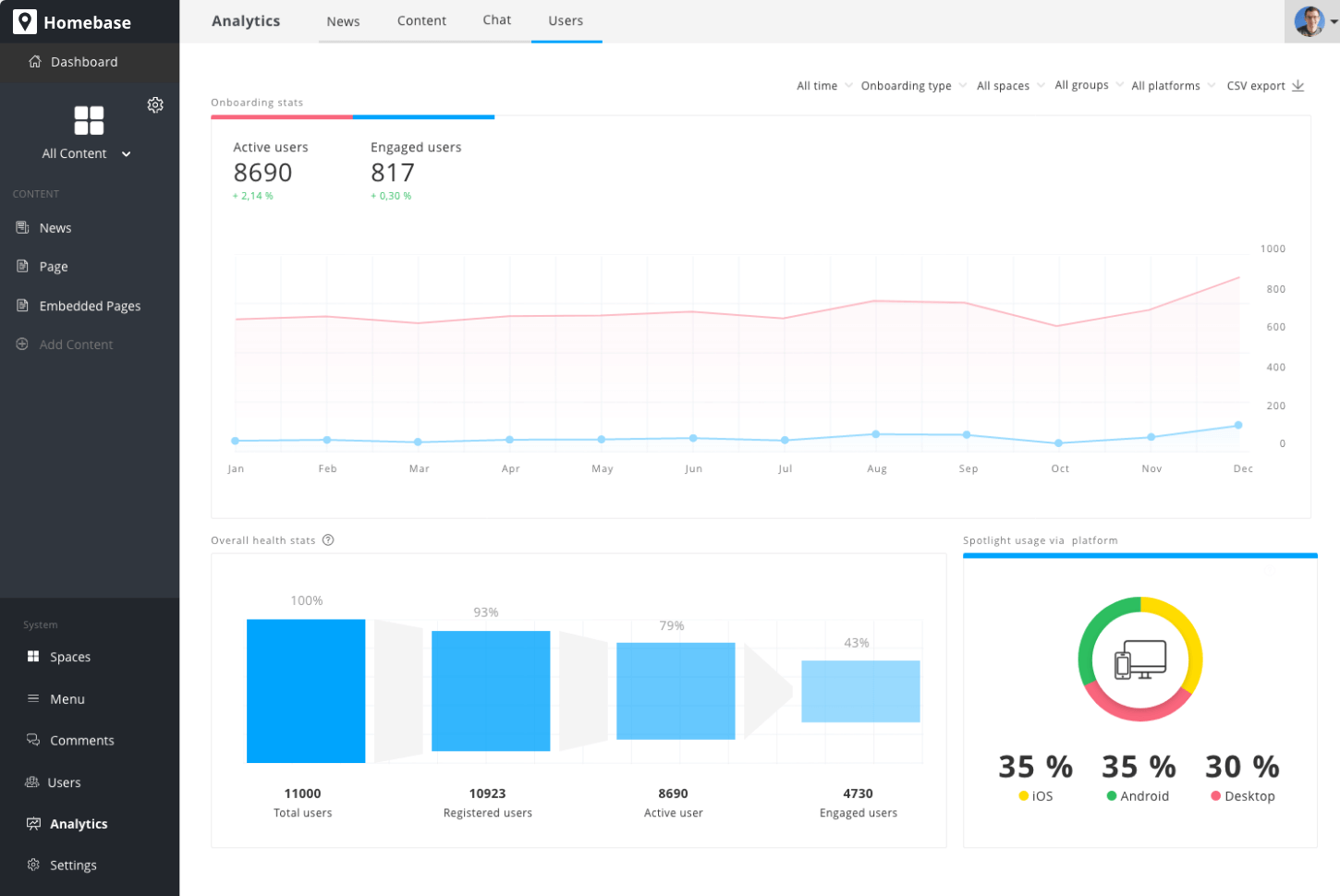Click the Menu hamburger icon
The image size is (1340, 896).
33,698
